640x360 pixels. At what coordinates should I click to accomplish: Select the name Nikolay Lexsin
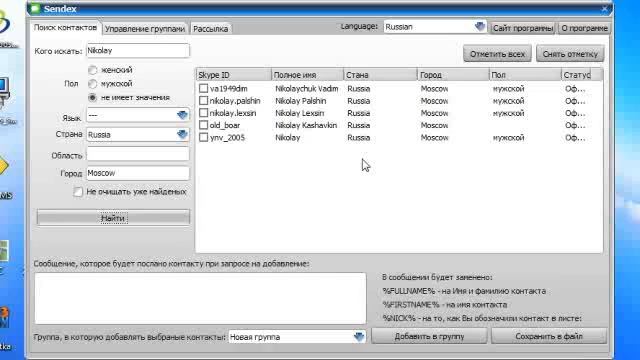tap(299, 113)
